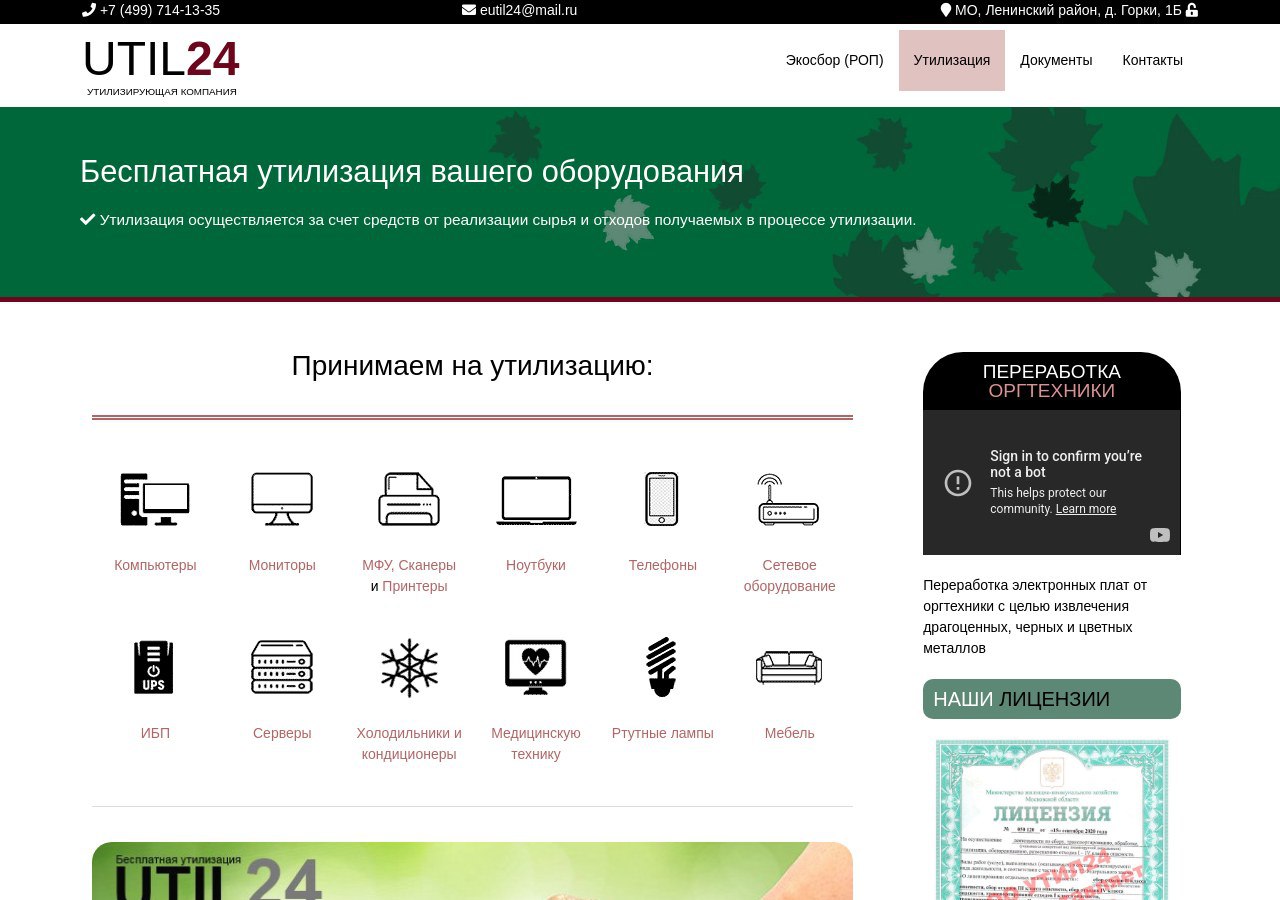Select the network router icon

(789, 499)
